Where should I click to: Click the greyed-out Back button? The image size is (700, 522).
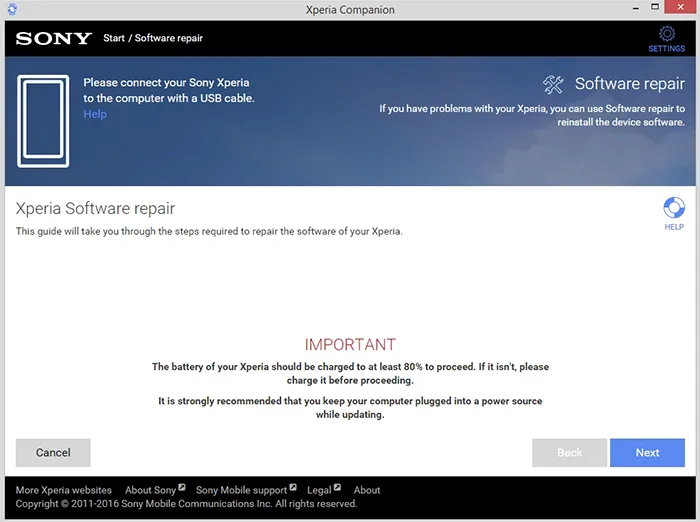coord(569,452)
